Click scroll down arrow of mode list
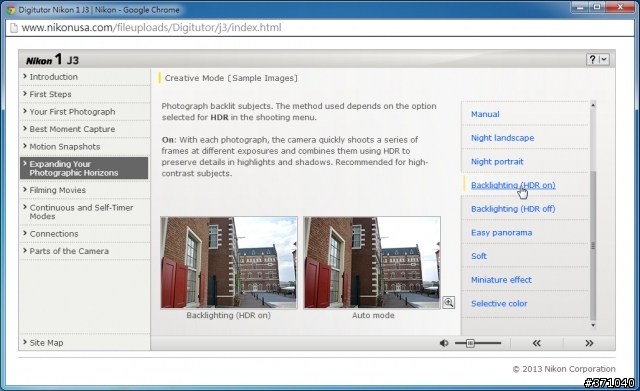Image resolution: width=640 pixels, height=391 pixels. coord(593,325)
